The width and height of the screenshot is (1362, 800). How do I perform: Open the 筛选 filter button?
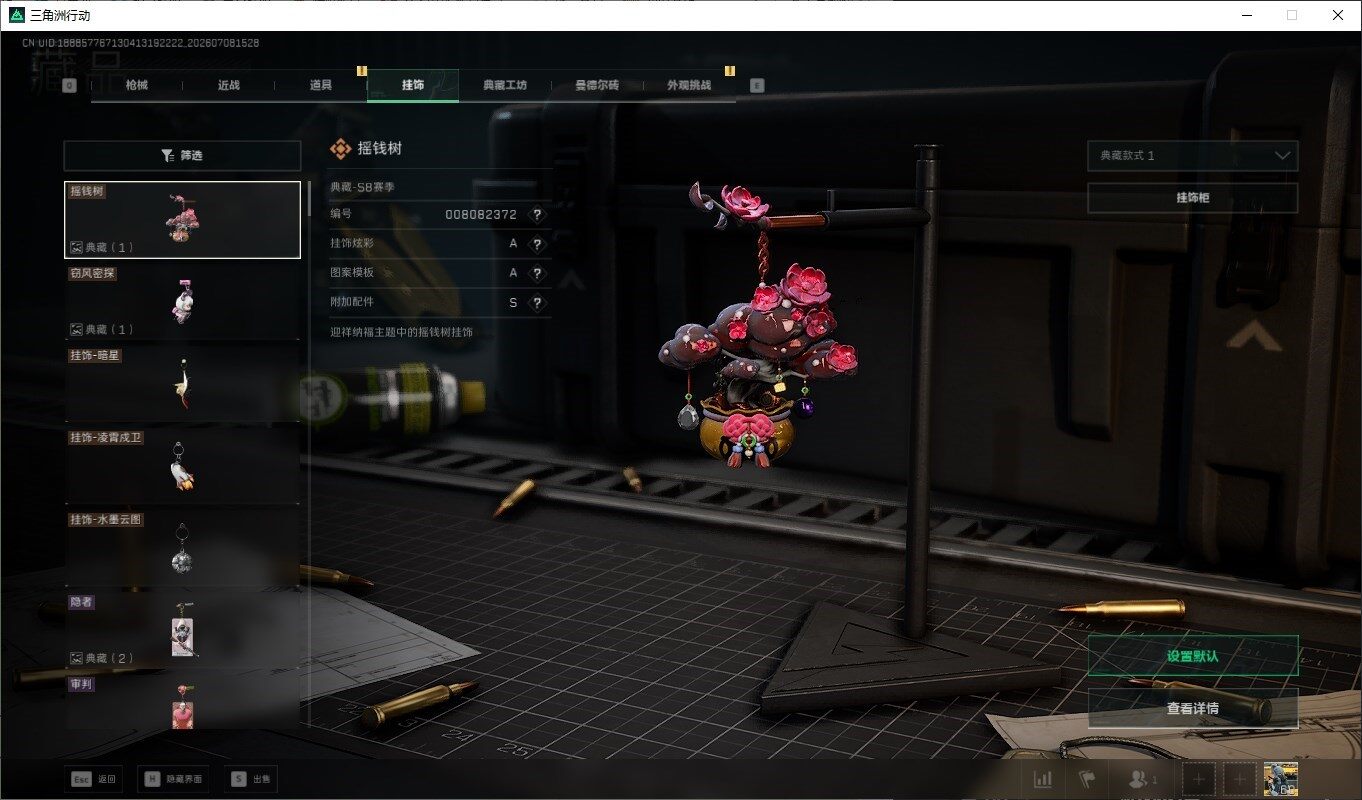pos(182,156)
